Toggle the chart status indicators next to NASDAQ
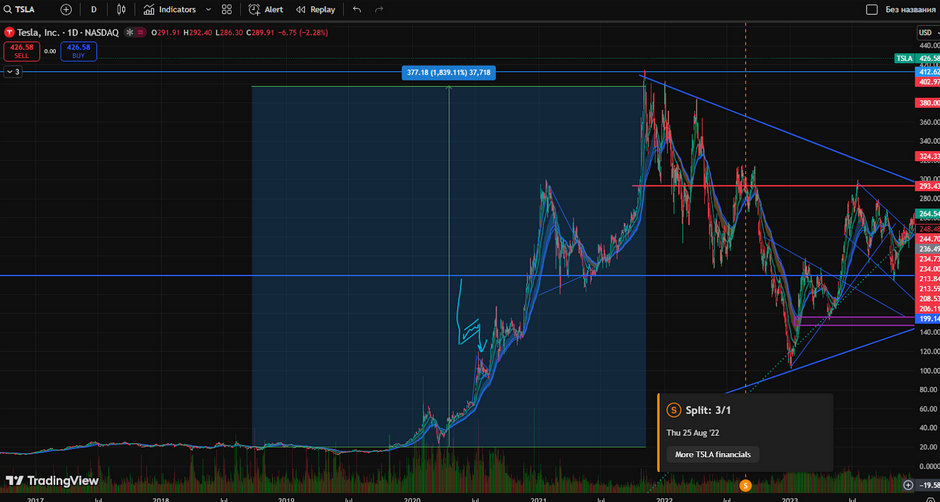 (x=135, y=33)
